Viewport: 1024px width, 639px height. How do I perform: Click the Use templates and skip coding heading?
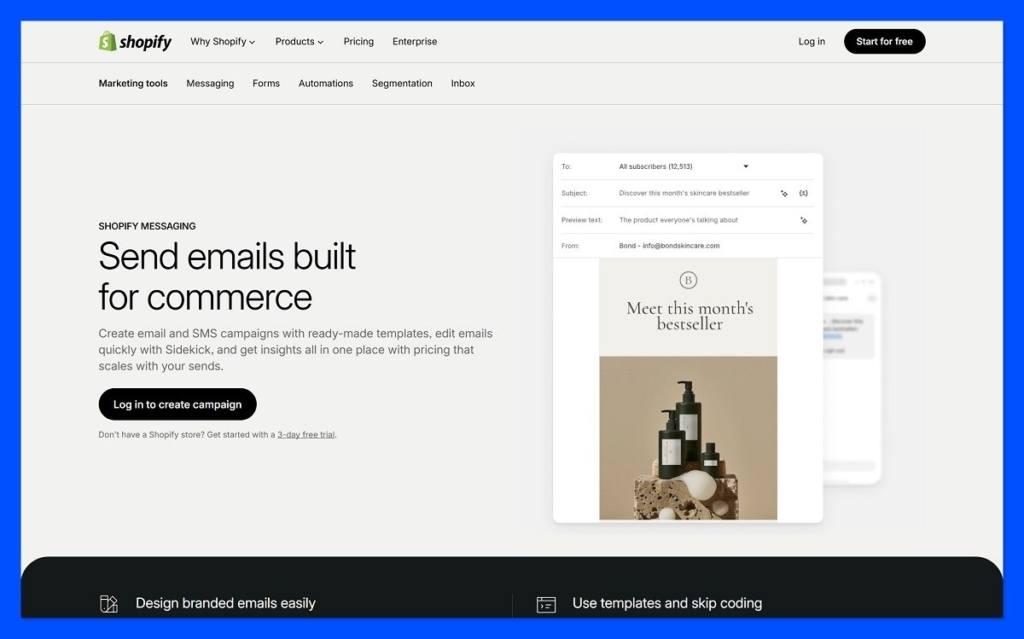667,603
